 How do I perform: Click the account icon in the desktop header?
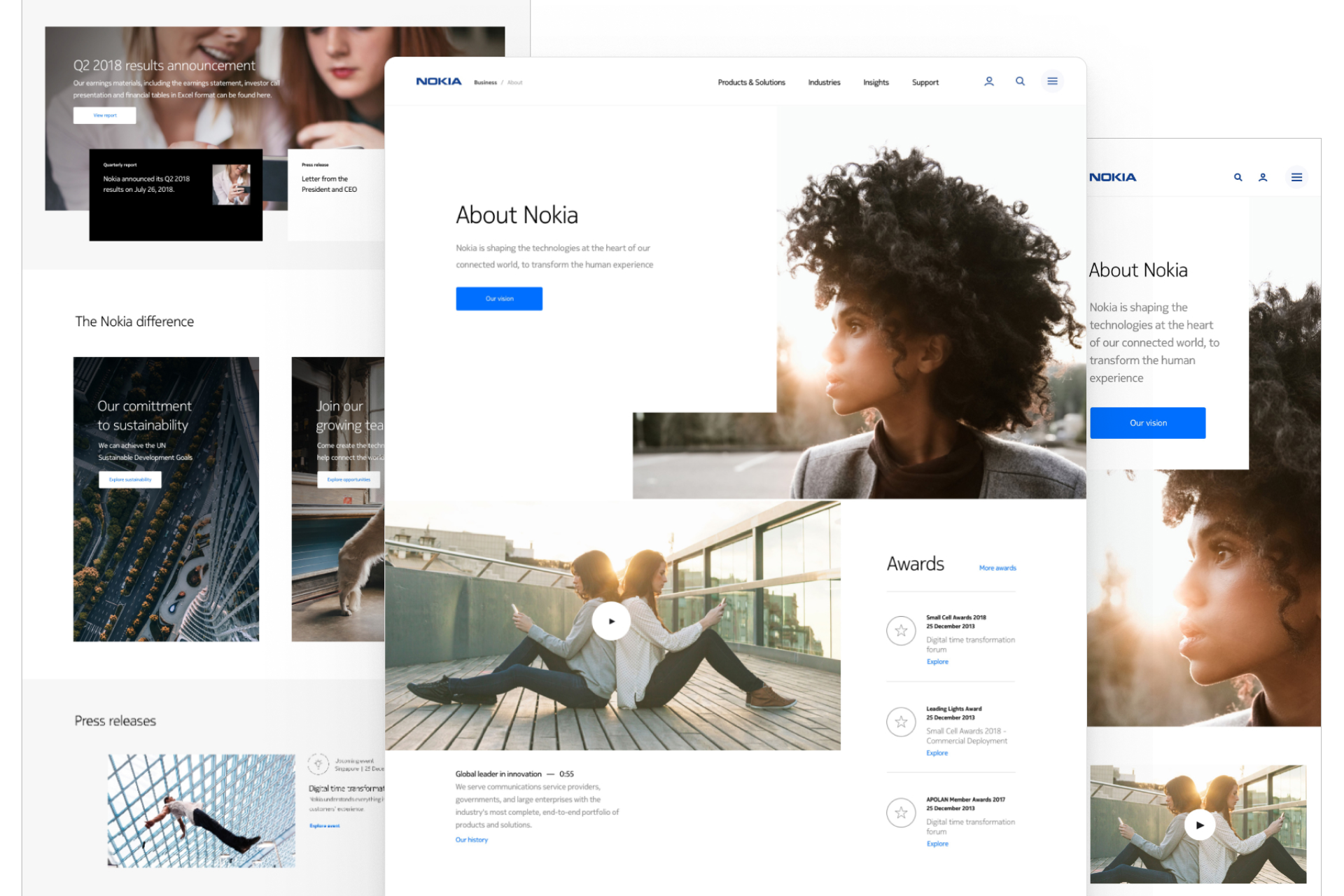coord(988,81)
